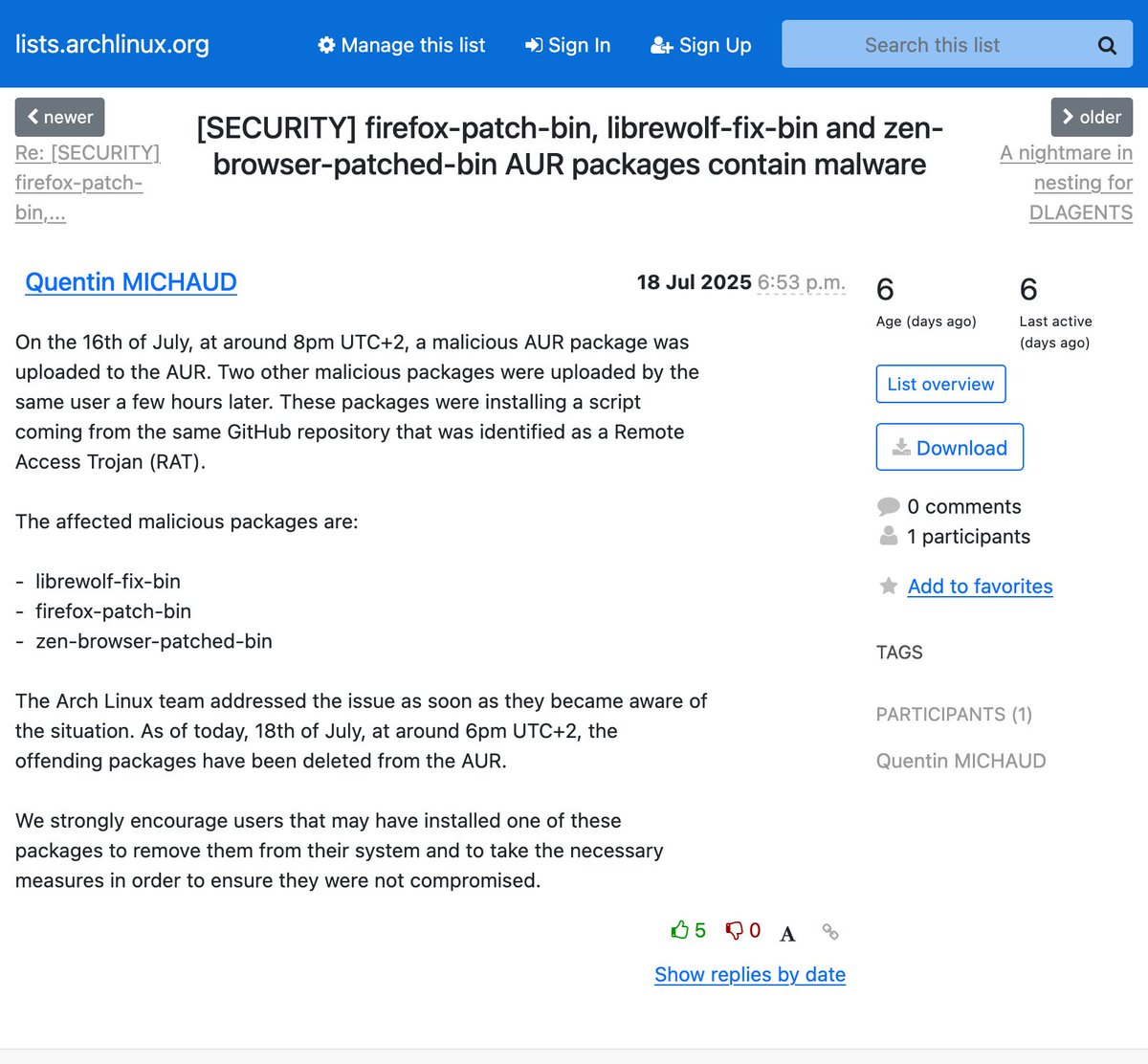1148x1064 pixels.
Task: Click Sign Up in the header
Action: [x=701, y=45]
